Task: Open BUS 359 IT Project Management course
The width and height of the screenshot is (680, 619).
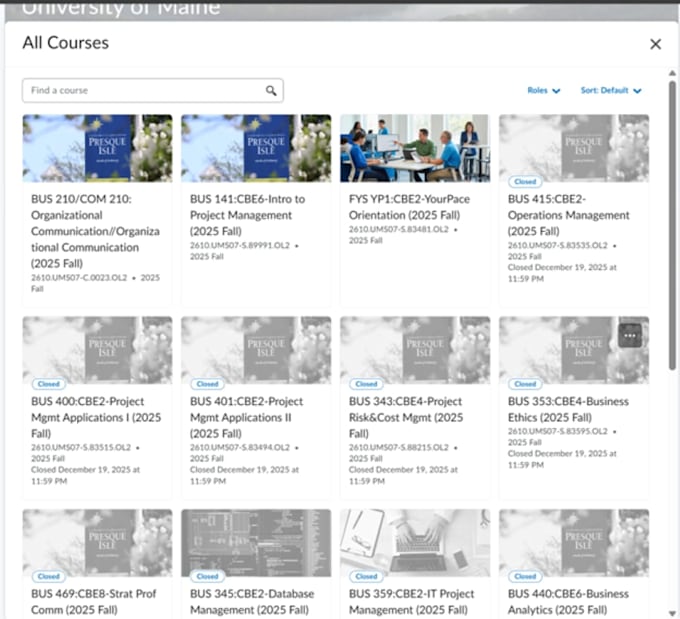Action: point(411,602)
